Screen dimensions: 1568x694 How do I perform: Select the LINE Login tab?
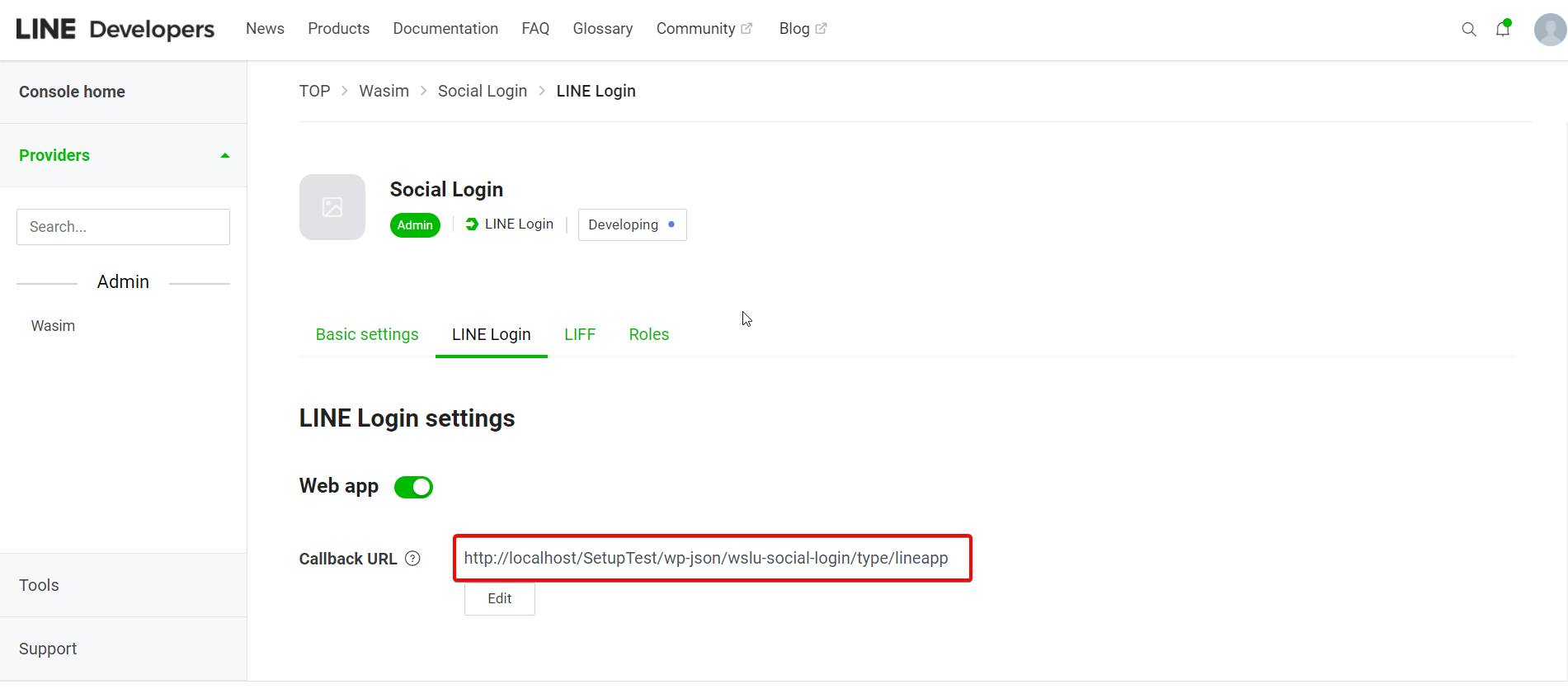click(x=492, y=334)
